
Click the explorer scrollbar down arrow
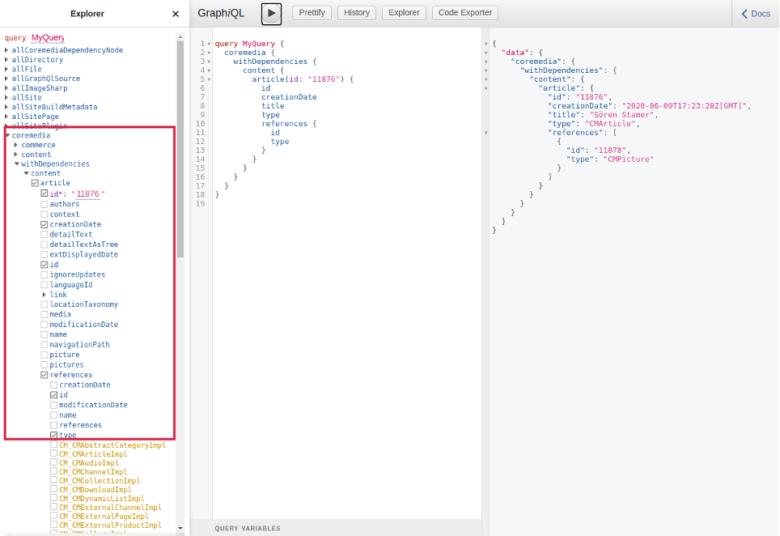[180, 528]
